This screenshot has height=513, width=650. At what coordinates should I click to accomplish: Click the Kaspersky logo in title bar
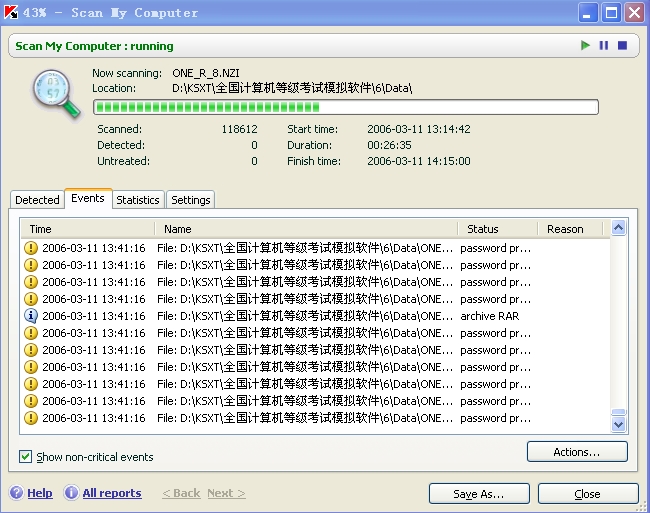[11, 12]
